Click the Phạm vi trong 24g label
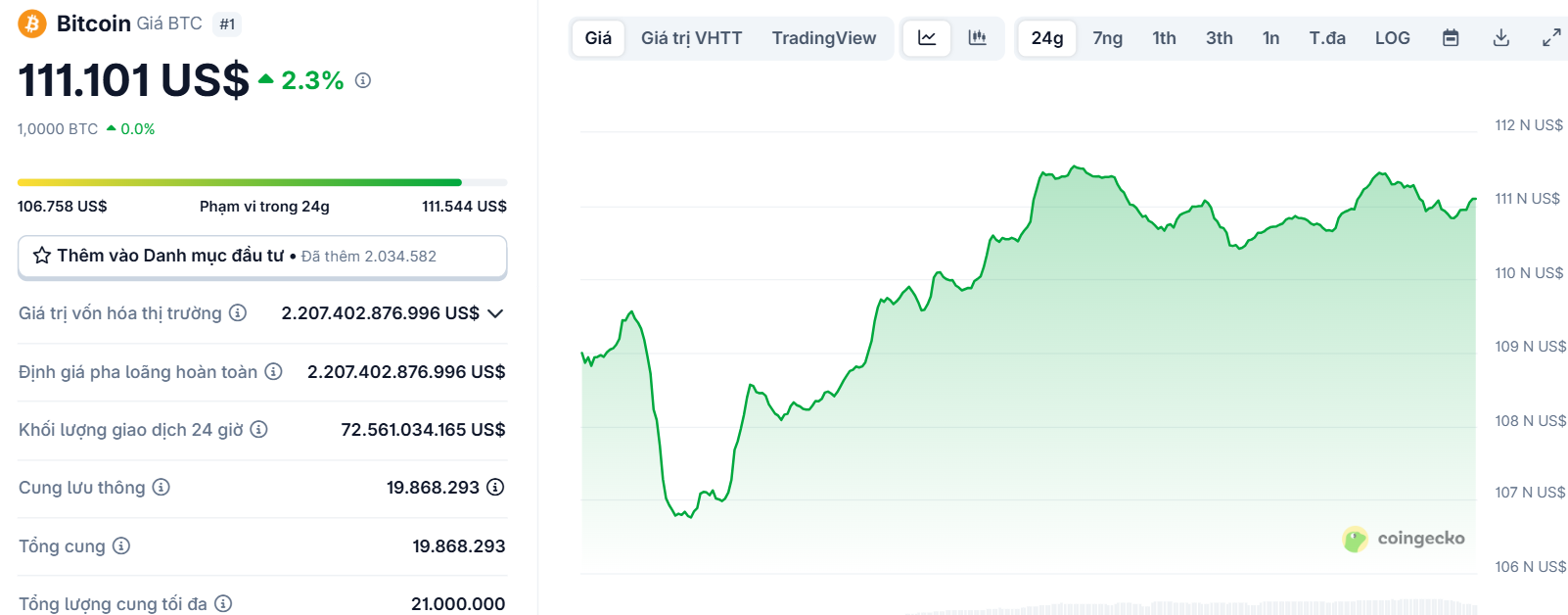Image resolution: width=1568 pixels, height=615 pixels. pos(264,207)
